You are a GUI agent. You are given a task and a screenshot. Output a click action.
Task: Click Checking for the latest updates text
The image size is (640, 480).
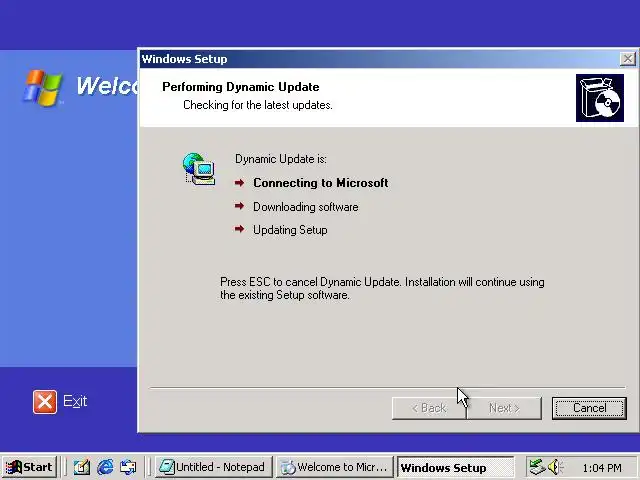coord(258,105)
